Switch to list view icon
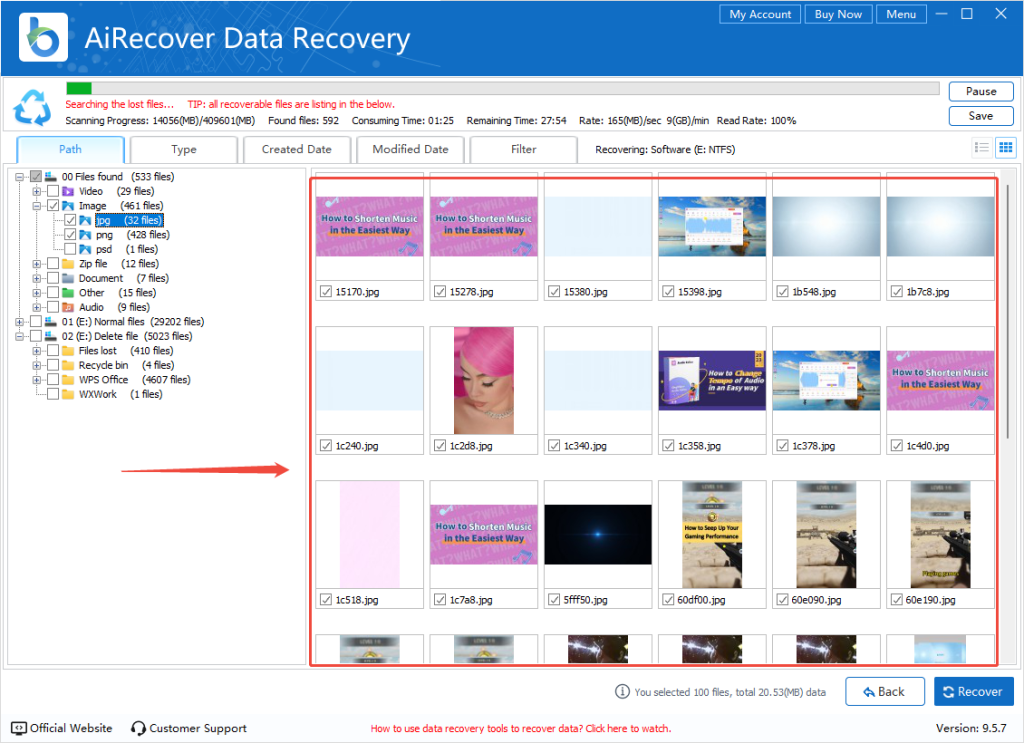 tap(982, 148)
